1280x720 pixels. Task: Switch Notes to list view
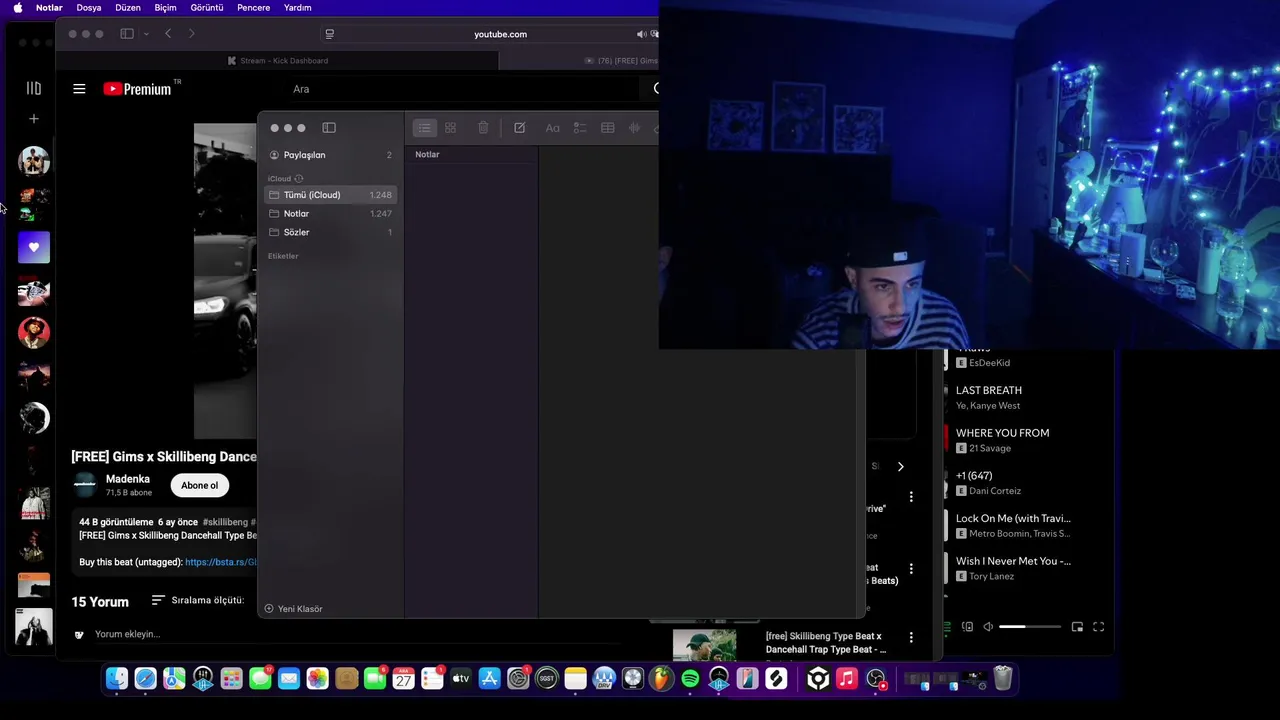tap(425, 128)
